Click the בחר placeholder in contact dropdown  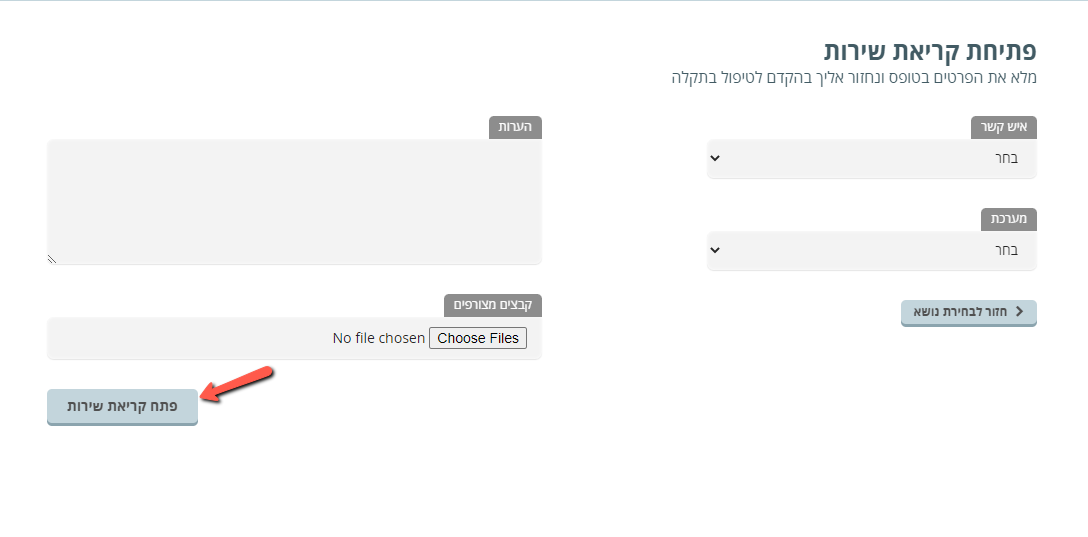[1006, 158]
